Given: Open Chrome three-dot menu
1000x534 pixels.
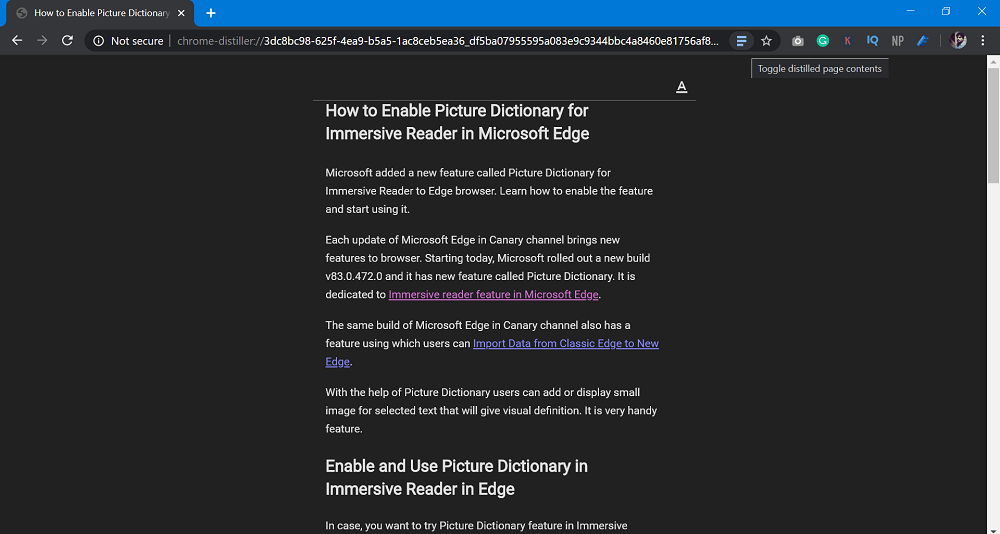Looking at the screenshot, I should (983, 41).
